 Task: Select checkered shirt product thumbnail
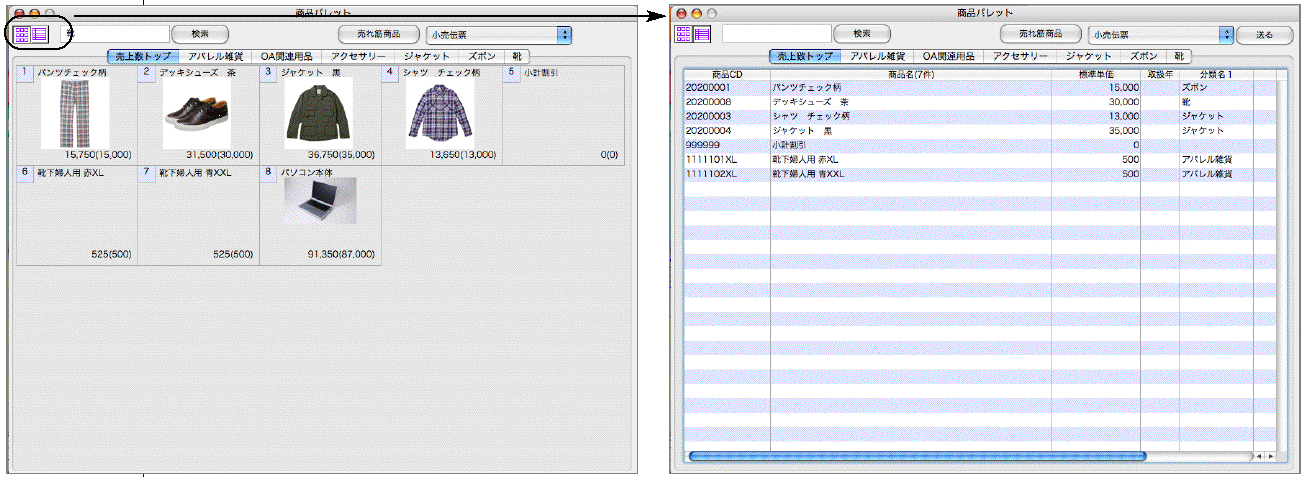pyautogui.click(x=440, y=114)
